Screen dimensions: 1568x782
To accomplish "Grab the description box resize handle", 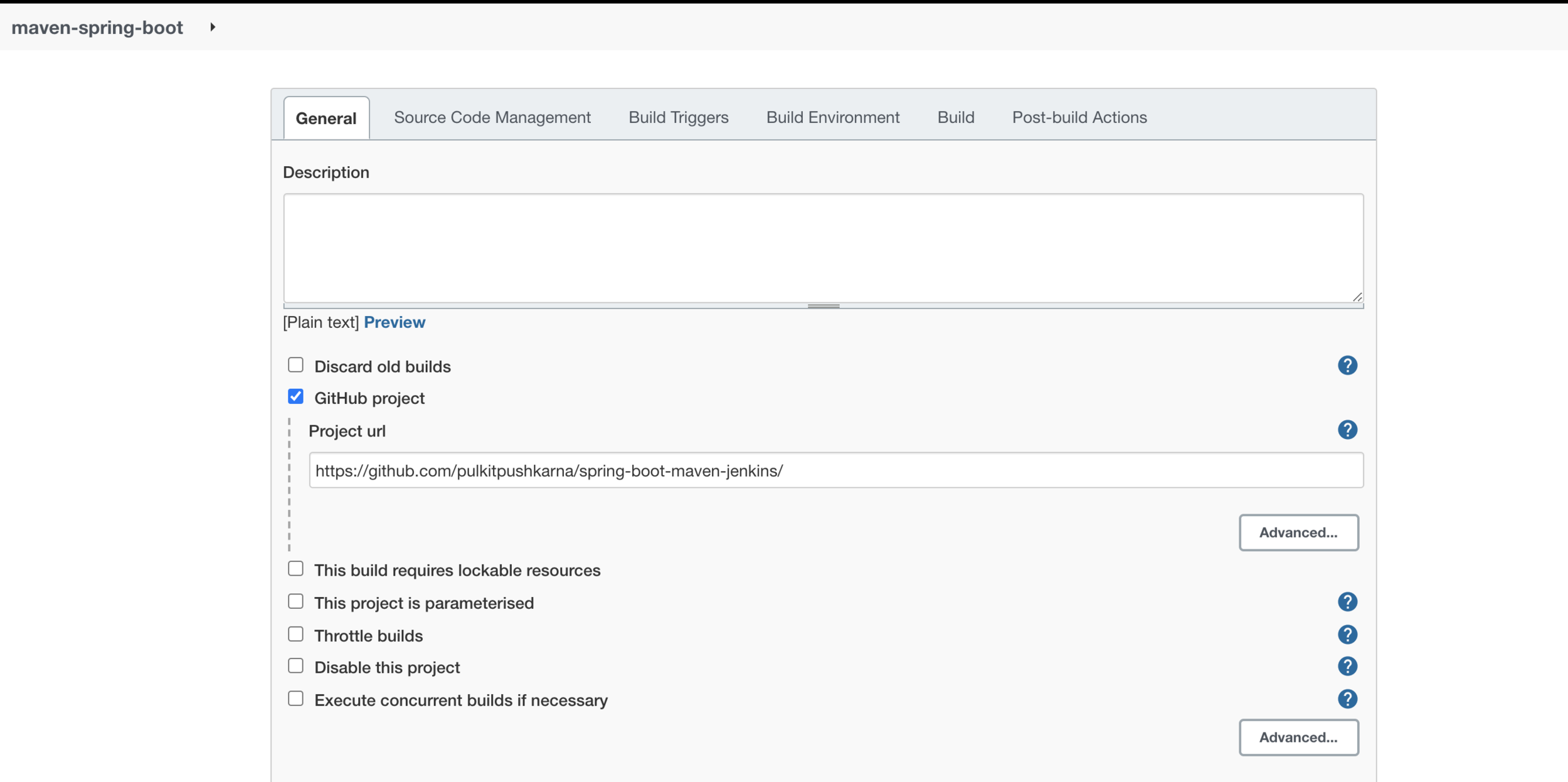I will point(823,306).
